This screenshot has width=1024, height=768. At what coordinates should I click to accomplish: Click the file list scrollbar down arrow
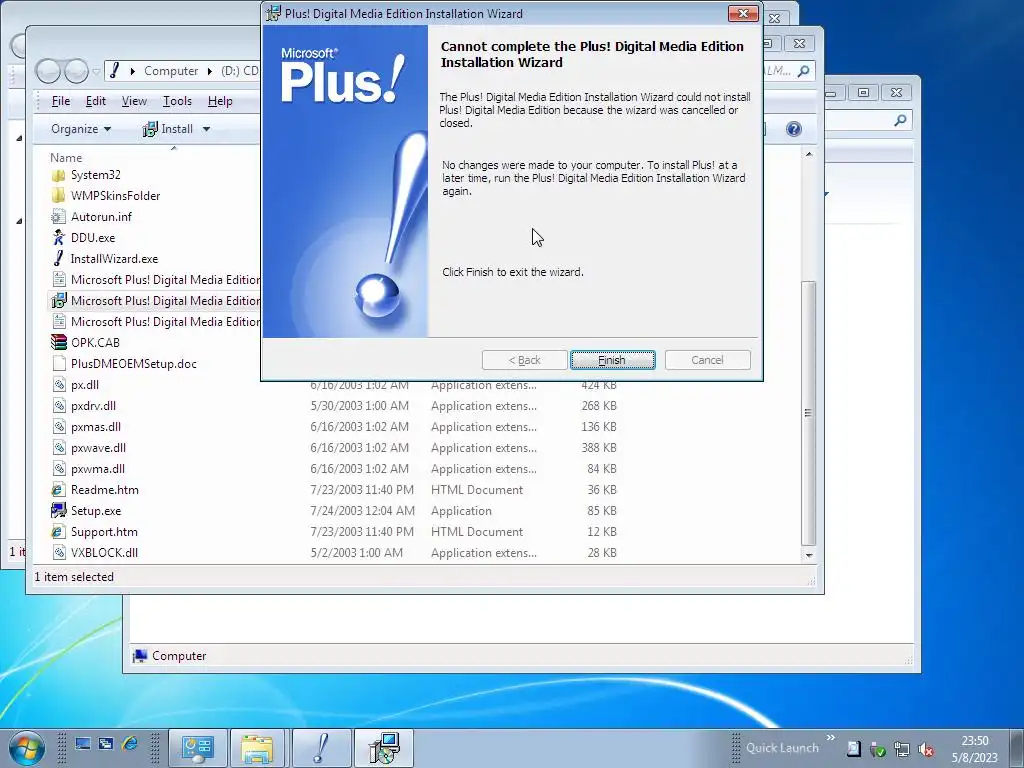pos(808,555)
